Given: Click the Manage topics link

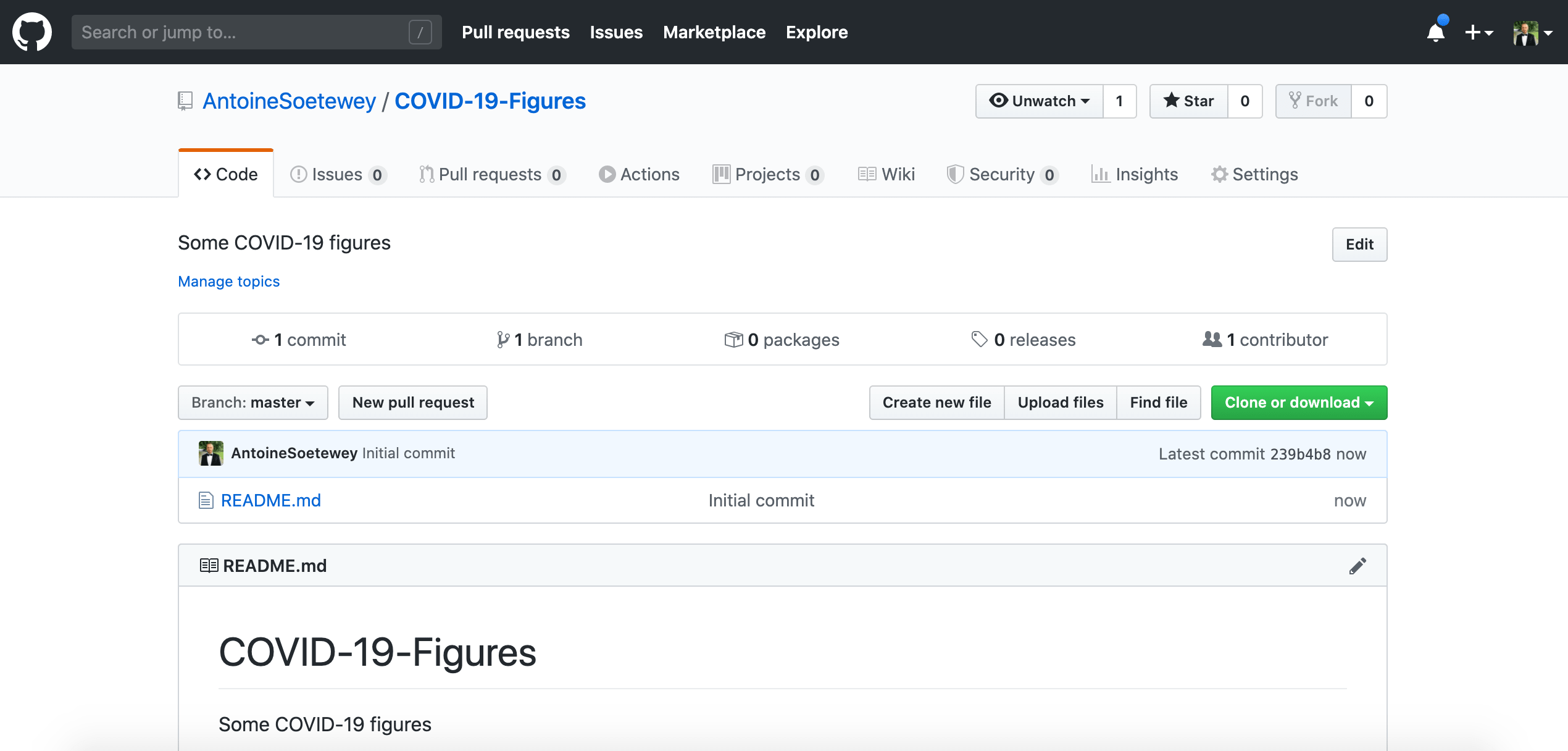Looking at the screenshot, I should [x=228, y=281].
